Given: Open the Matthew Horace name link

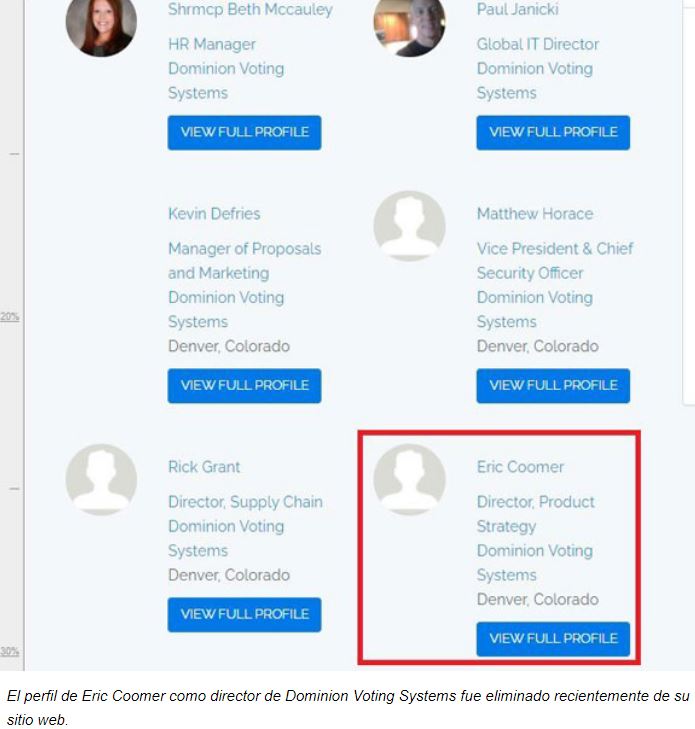Looking at the screenshot, I should coord(535,214).
